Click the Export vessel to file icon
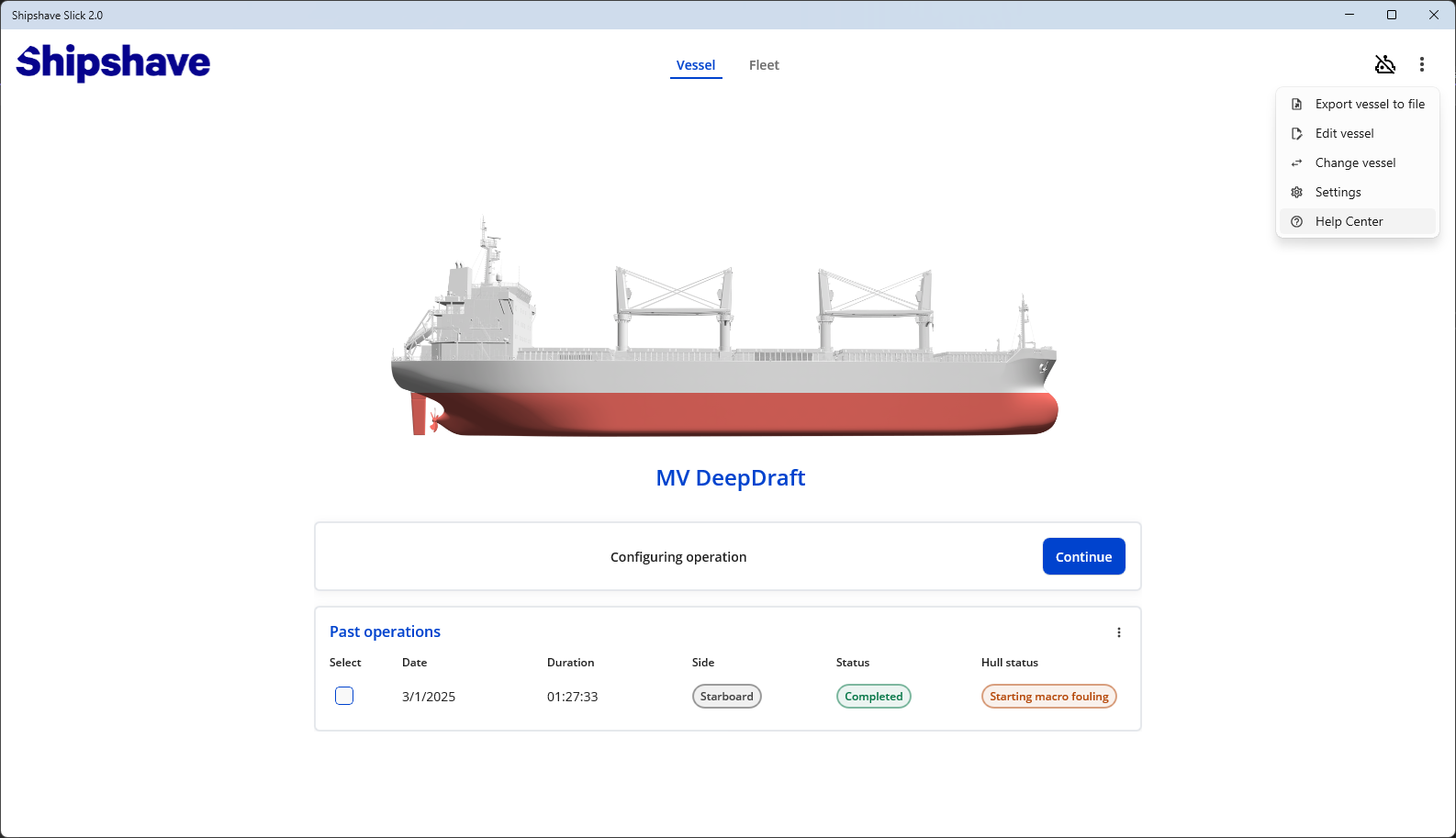The image size is (1456, 838). coord(1296,105)
